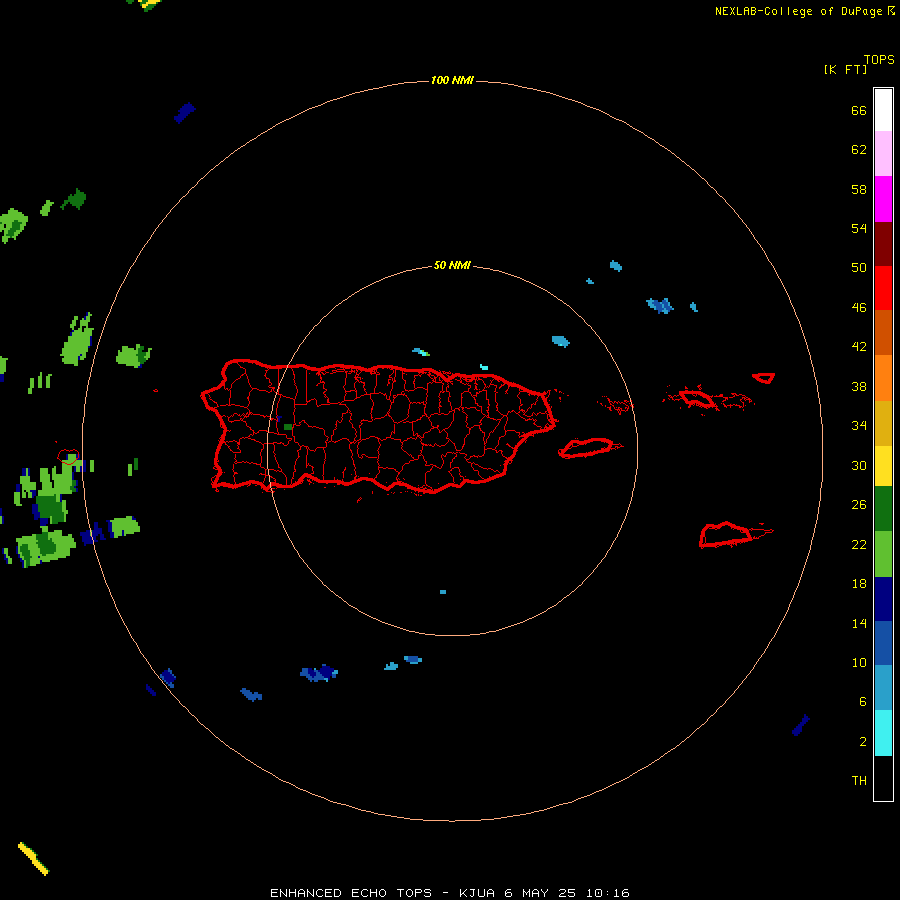Click the white swatch on the tops scale
This screenshot has width=900, height=900.
point(883,110)
